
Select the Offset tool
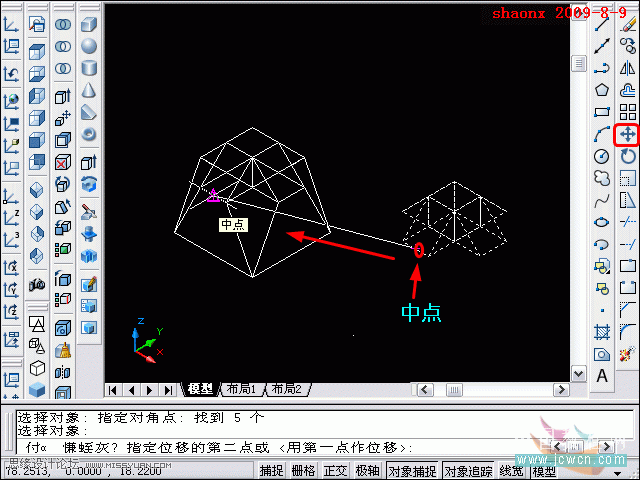[628, 90]
